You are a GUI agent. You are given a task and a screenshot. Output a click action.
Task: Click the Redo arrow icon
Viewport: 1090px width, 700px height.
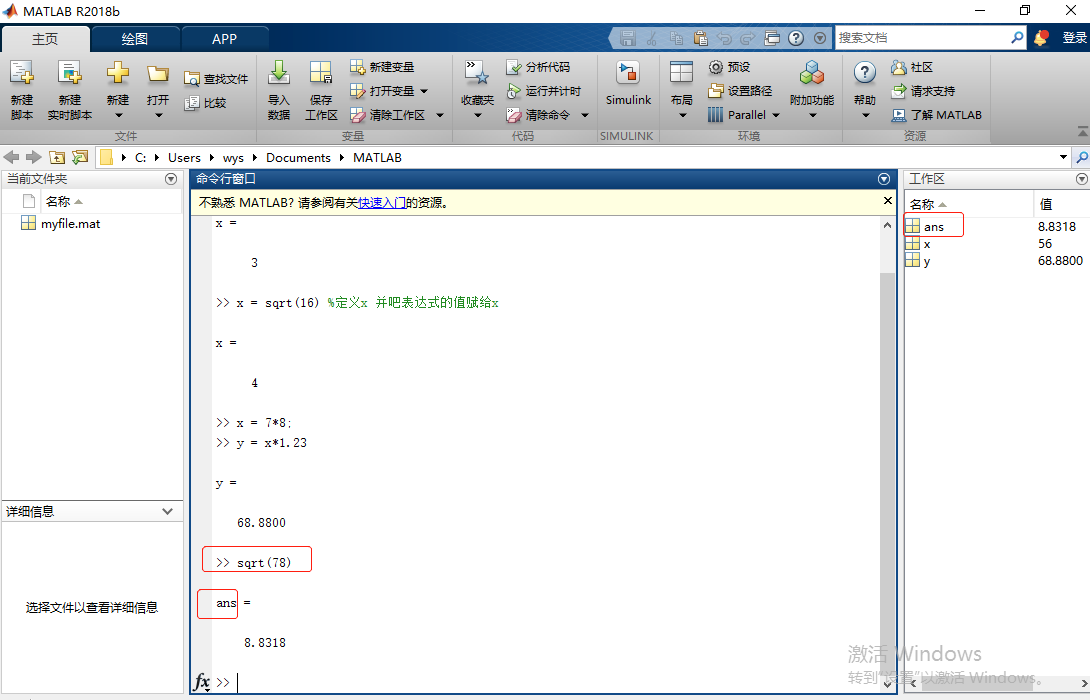(x=748, y=38)
